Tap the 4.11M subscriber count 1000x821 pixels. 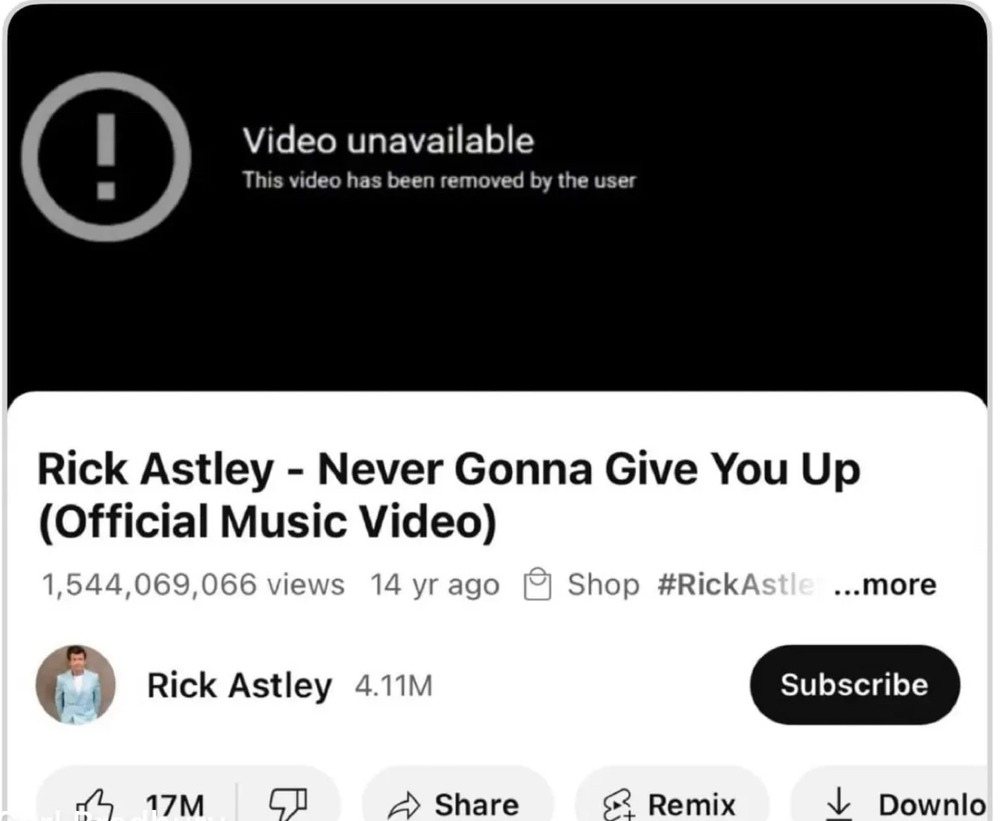pos(393,686)
